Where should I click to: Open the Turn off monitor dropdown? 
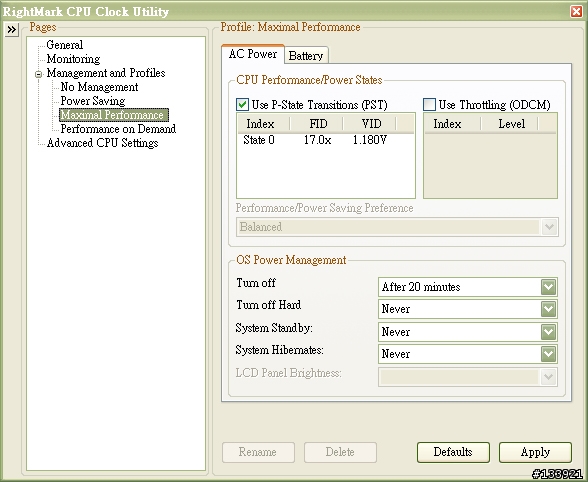(548, 287)
